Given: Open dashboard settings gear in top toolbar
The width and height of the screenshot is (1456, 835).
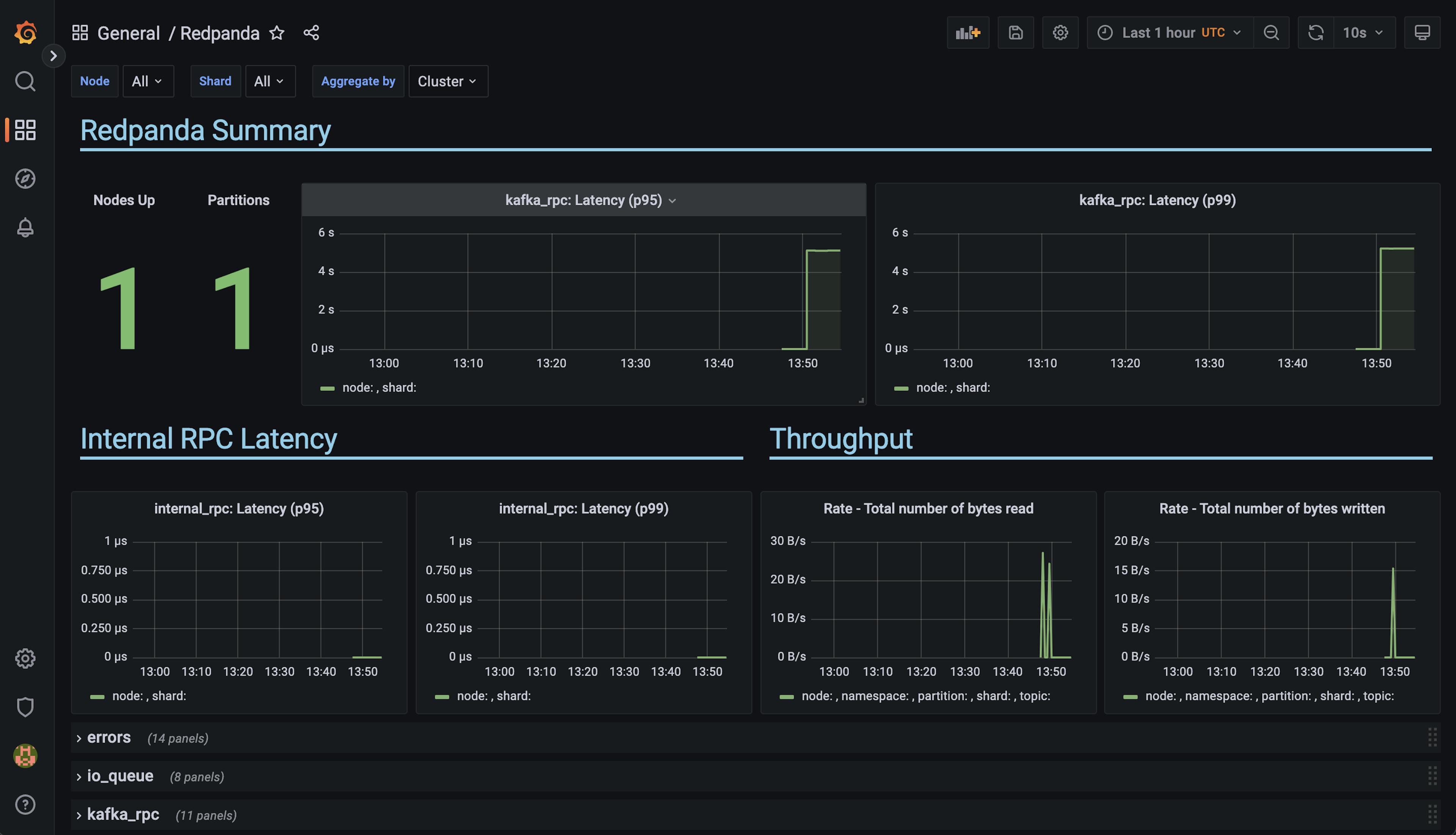Looking at the screenshot, I should pos(1060,33).
